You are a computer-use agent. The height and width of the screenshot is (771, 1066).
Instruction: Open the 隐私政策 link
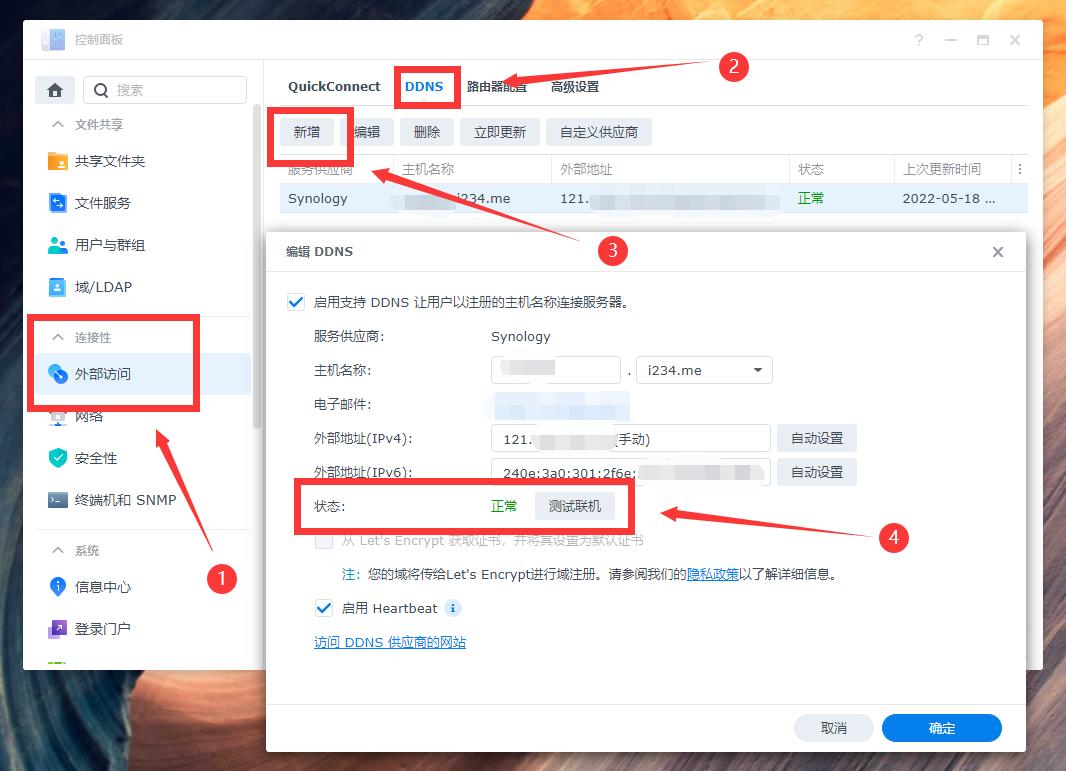pos(713,572)
